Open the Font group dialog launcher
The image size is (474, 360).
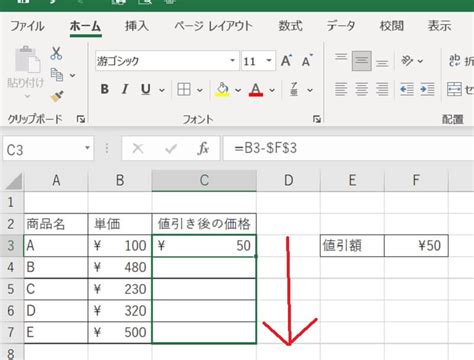pos(317,119)
